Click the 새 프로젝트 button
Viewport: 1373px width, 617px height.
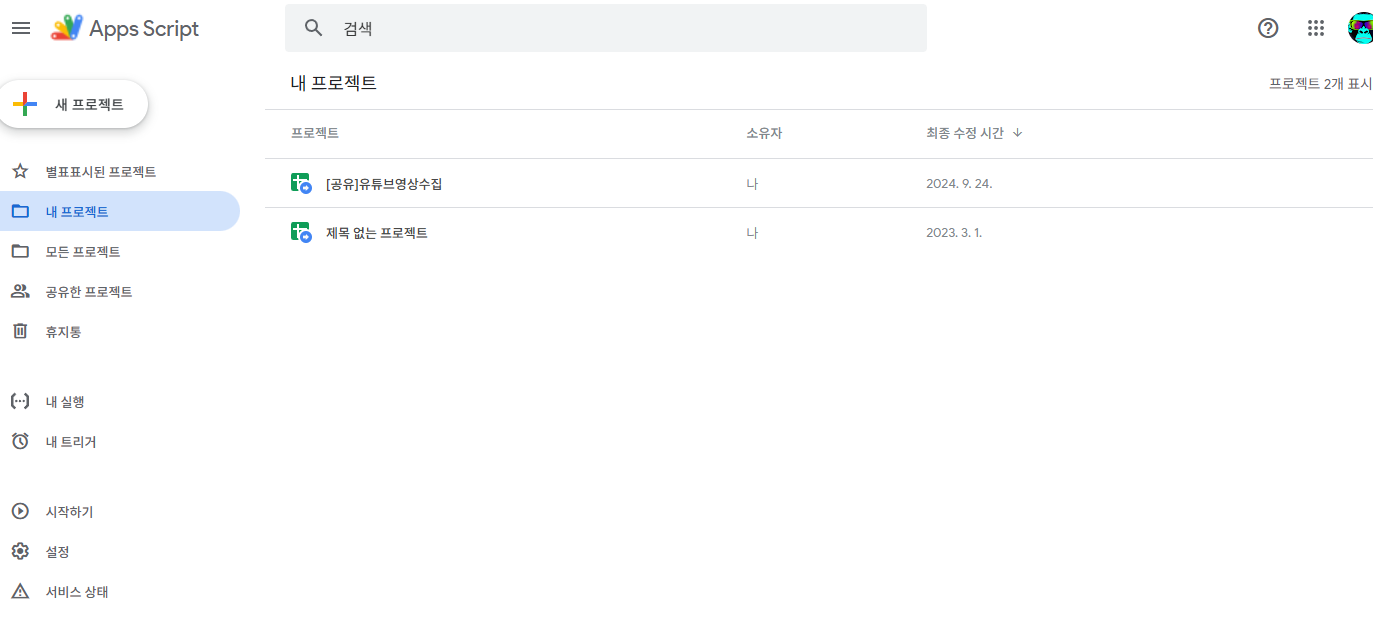pos(74,103)
